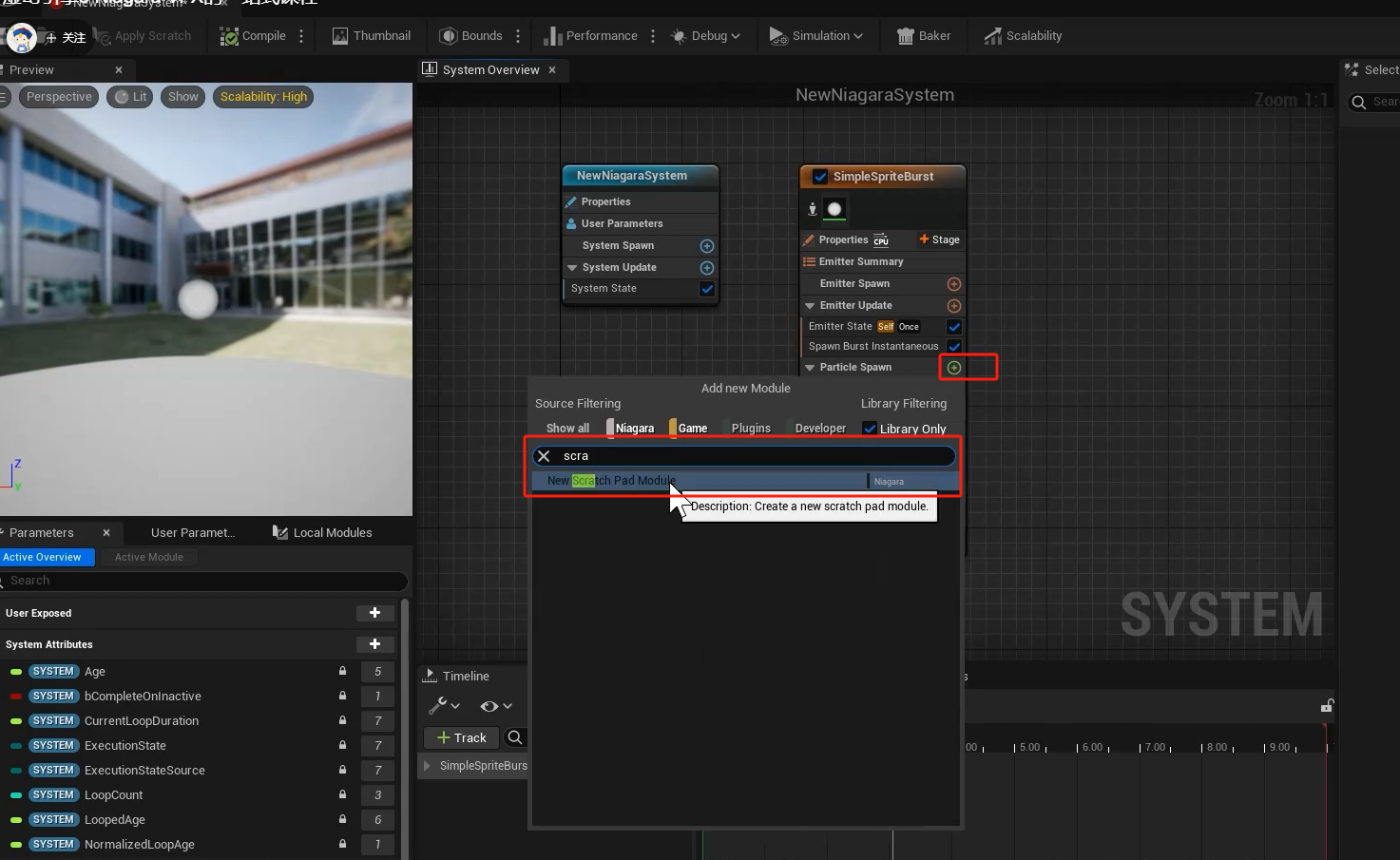Image resolution: width=1400 pixels, height=860 pixels.
Task: Open User Parameters row in system node
Action: (641, 223)
